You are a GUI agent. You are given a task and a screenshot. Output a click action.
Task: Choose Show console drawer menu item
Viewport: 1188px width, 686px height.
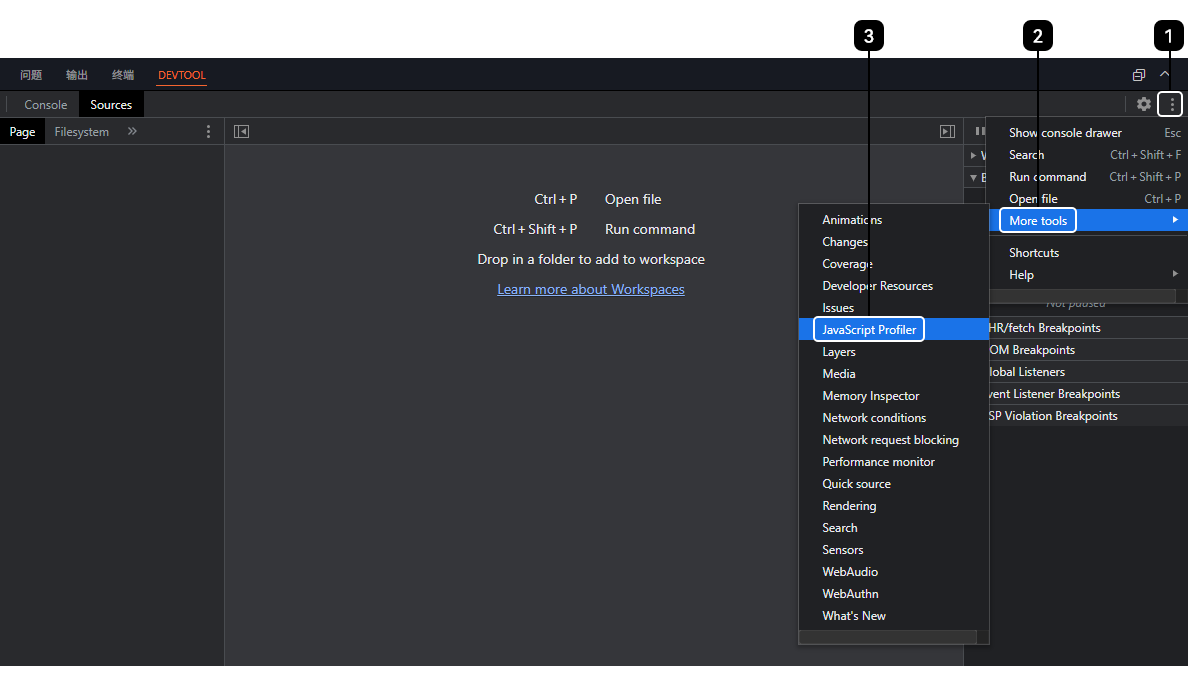[1088, 133]
